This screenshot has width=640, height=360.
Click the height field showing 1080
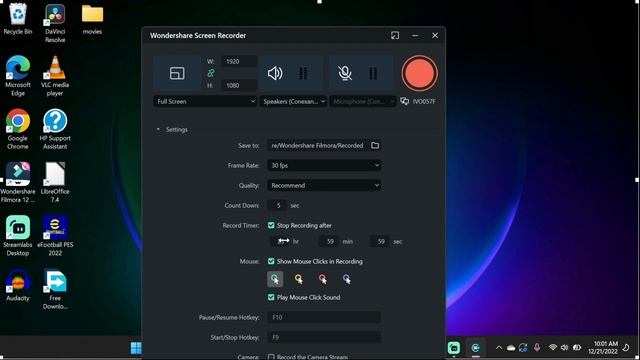239,85
